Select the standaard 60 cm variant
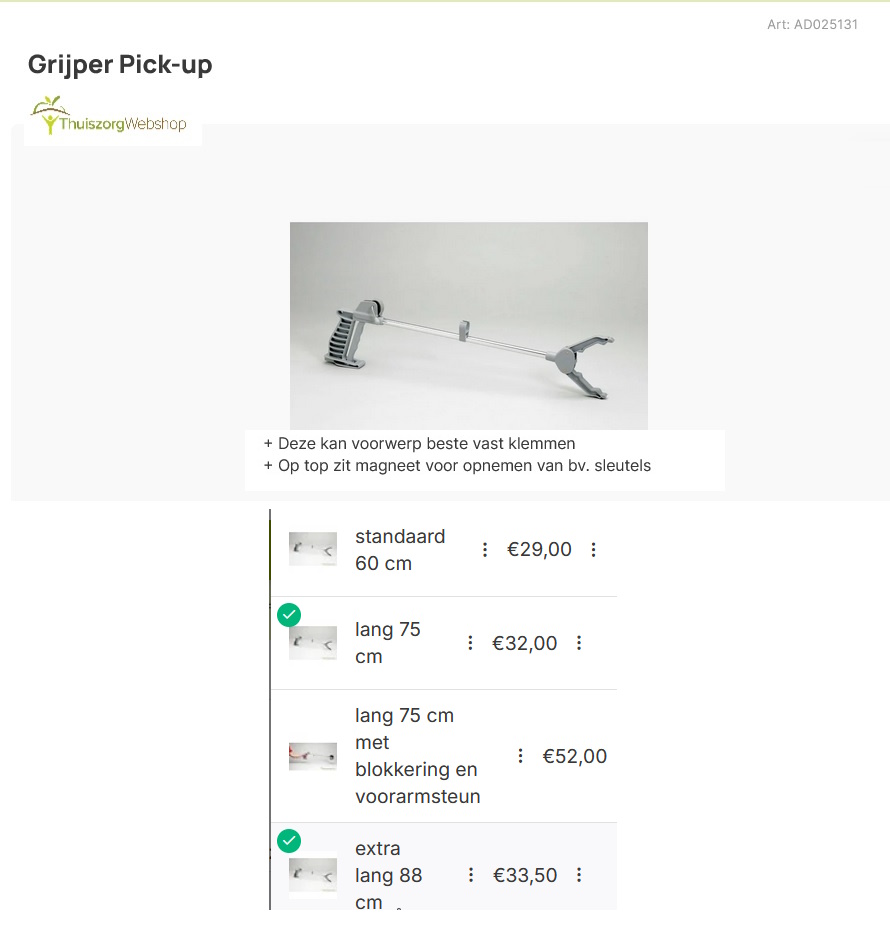This screenshot has width=890, height=928. coord(400,550)
